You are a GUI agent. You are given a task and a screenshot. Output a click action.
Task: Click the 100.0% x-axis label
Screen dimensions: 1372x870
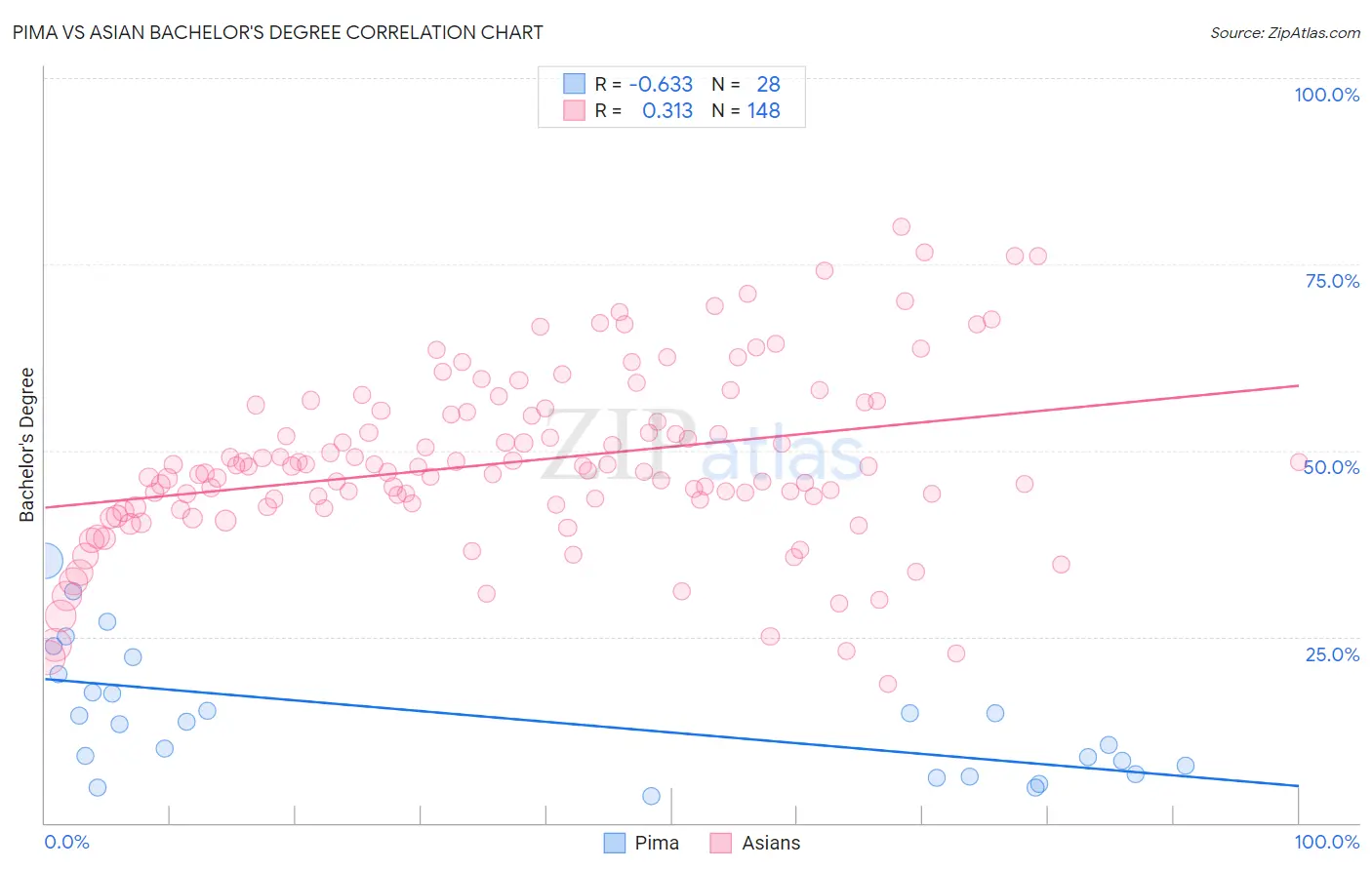tap(1327, 842)
